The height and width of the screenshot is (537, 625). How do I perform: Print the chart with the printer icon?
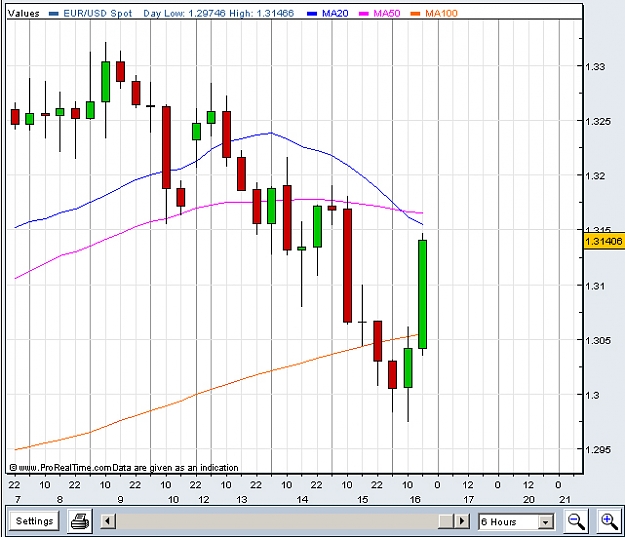click(80, 521)
